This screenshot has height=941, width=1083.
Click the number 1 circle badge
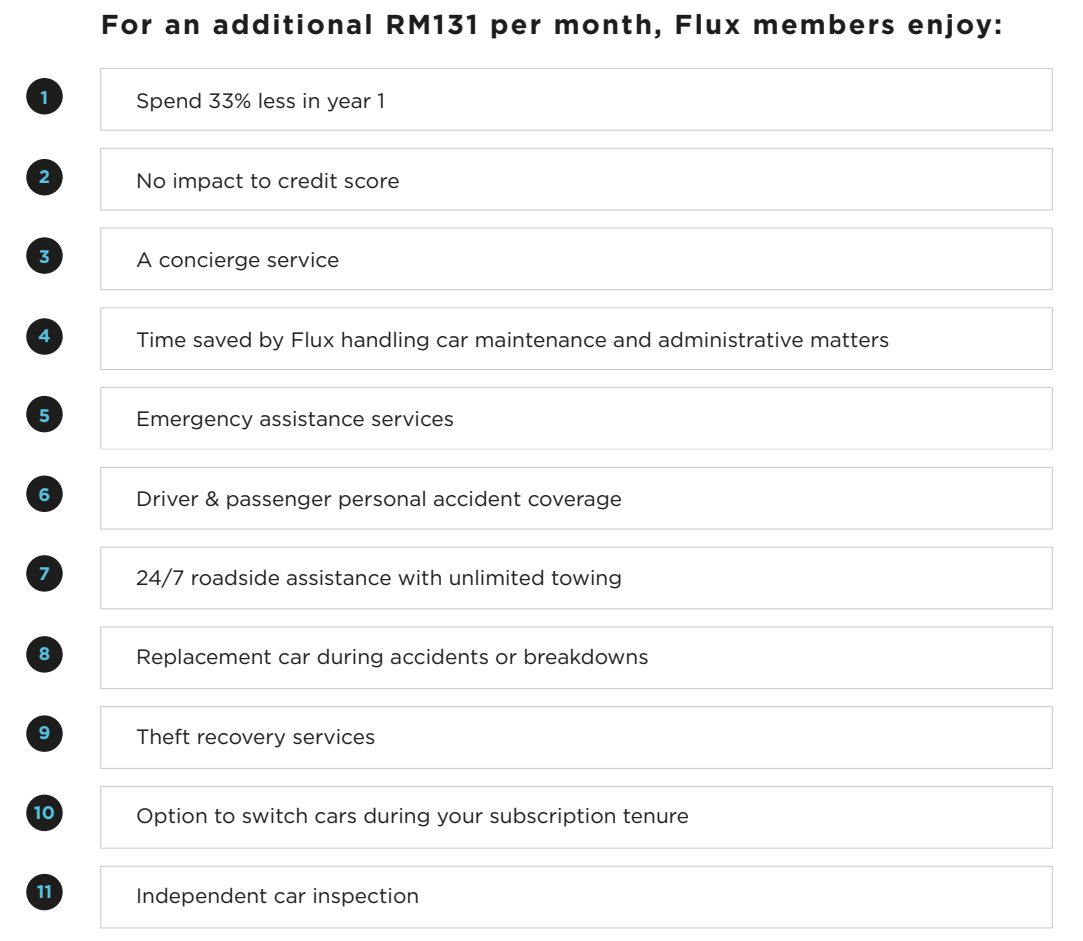[44, 97]
